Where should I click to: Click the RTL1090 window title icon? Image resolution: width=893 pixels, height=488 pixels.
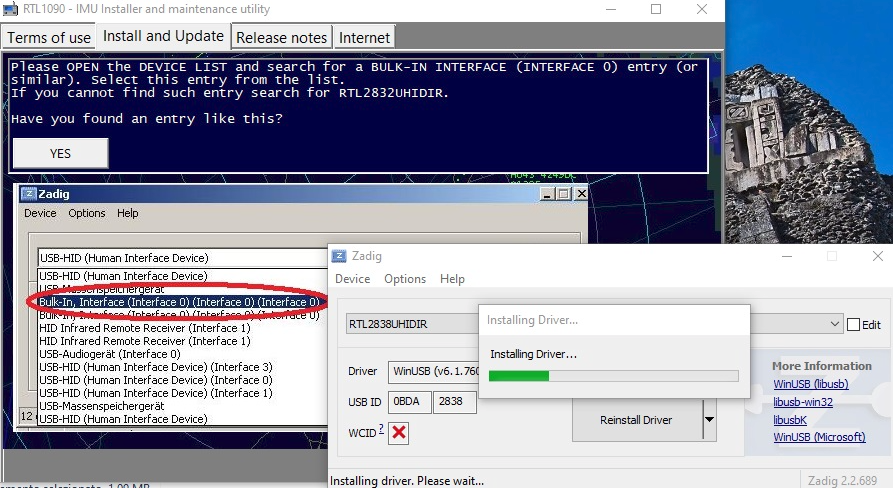point(11,9)
